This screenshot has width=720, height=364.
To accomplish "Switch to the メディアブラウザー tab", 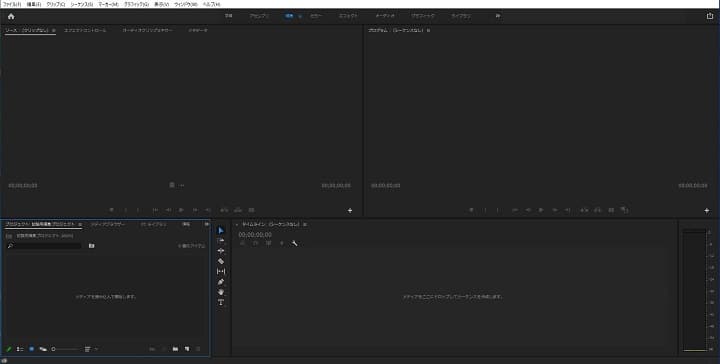I will [x=107, y=224].
